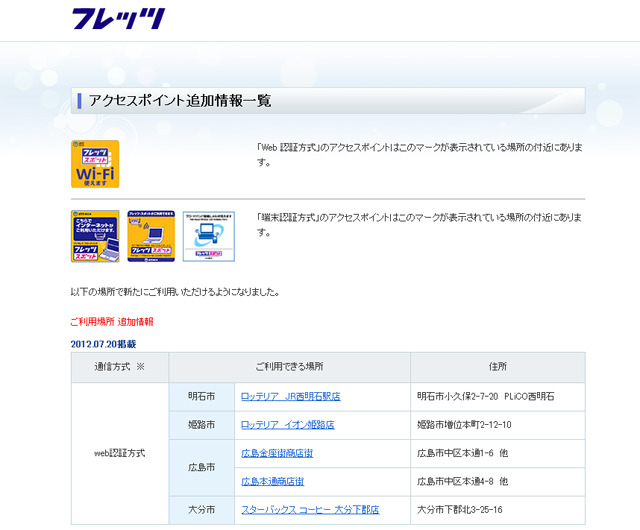The width and height of the screenshot is (640, 530).
Task: Click the yellow laptop with wireless router icon
Action: [151, 236]
